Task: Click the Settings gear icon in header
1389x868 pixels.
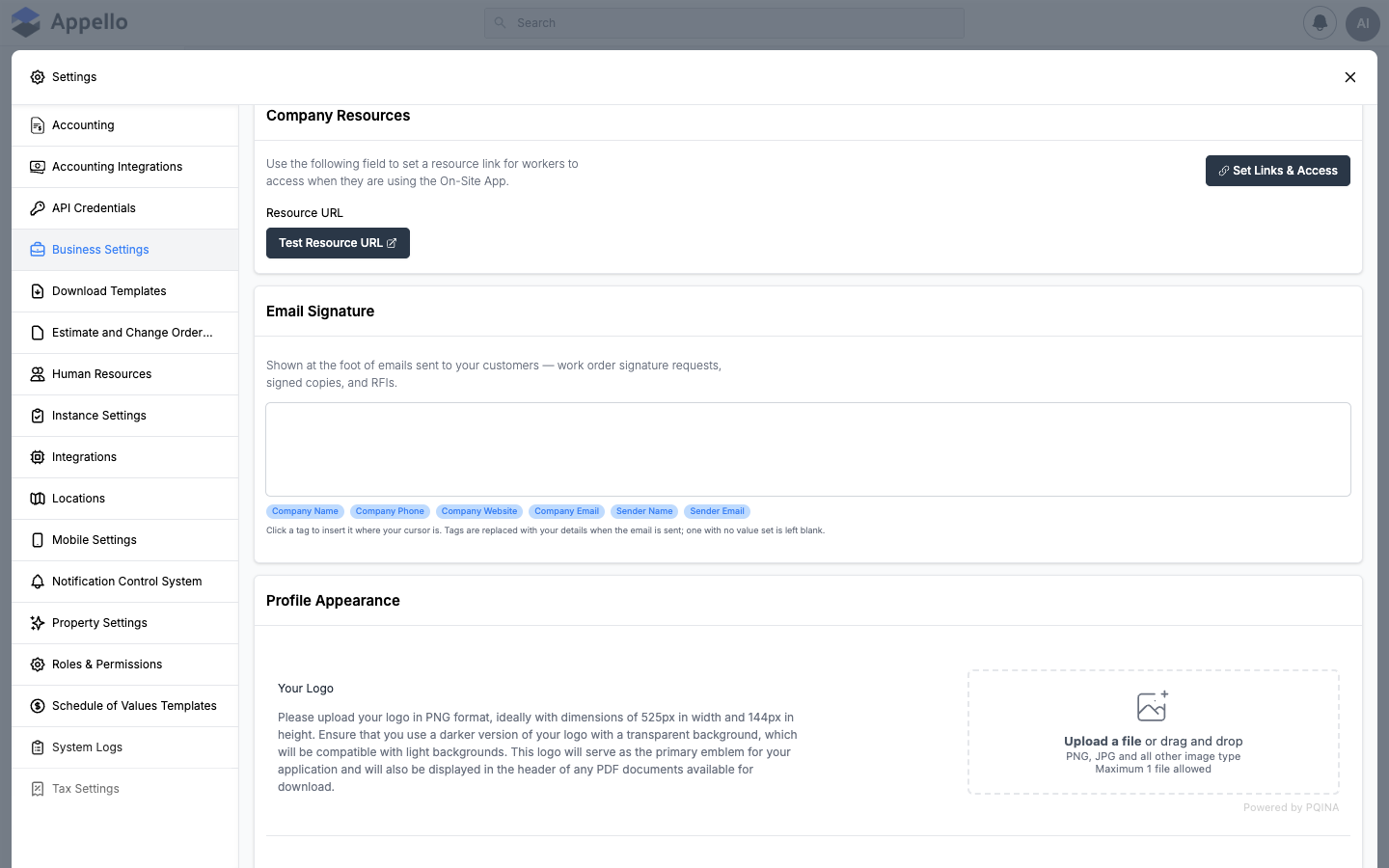Action: pos(38,77)
